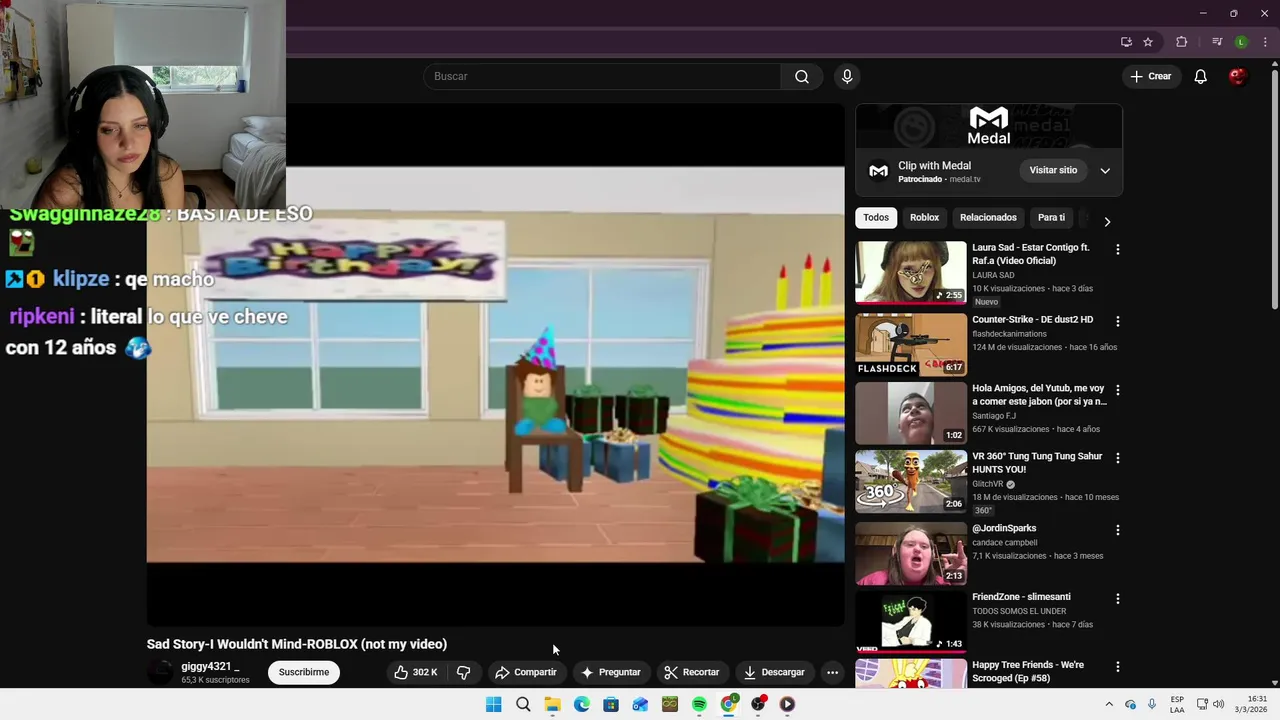Image resolution: width=1280 pixels, height=720 pixels.
Task: Click the video player area
Action: click(x=496, y=365)
